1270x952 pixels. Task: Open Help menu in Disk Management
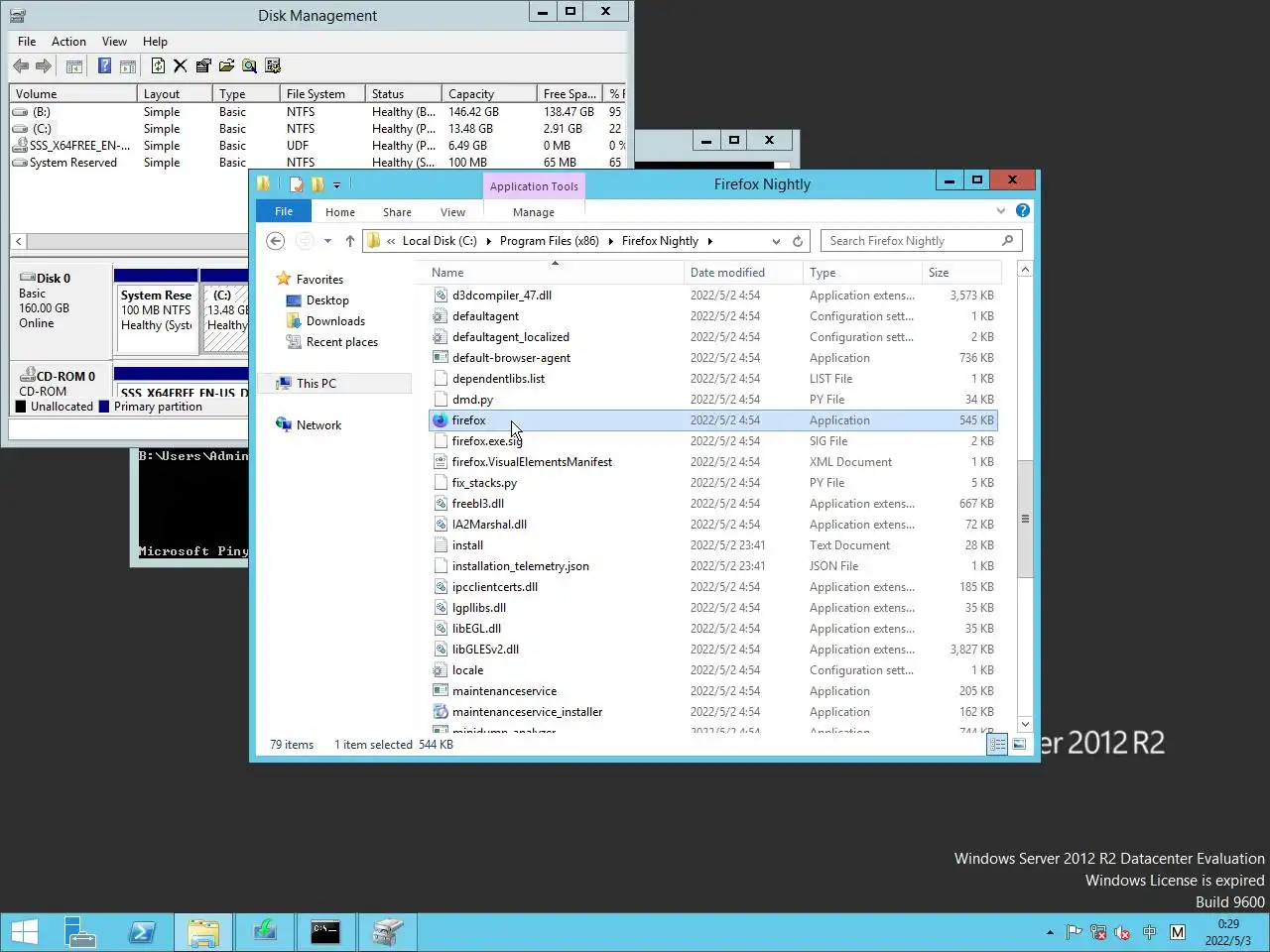click(x=155, y=42)
